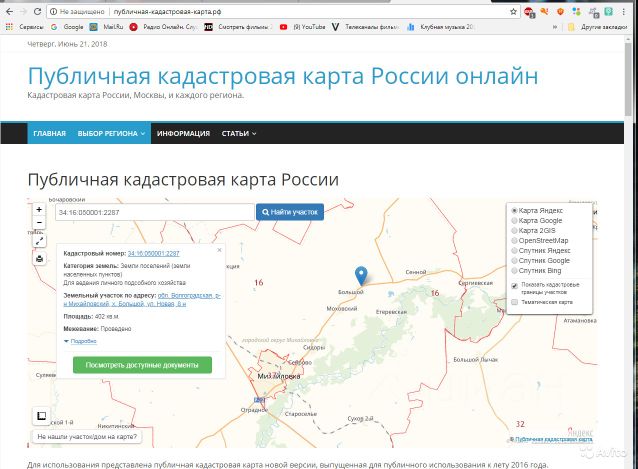Click the print map icon
638x469 pixels.
coord(39,259)
